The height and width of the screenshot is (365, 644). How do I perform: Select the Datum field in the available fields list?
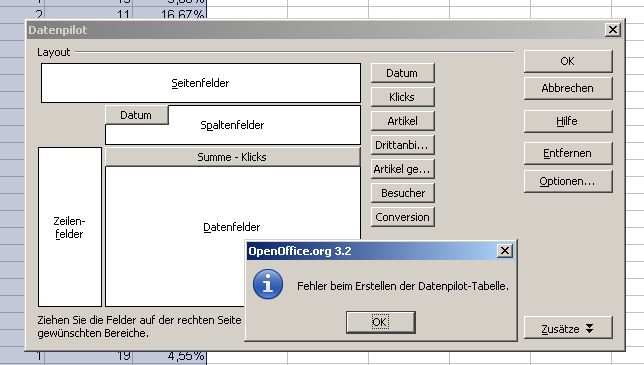pos(402,73)
